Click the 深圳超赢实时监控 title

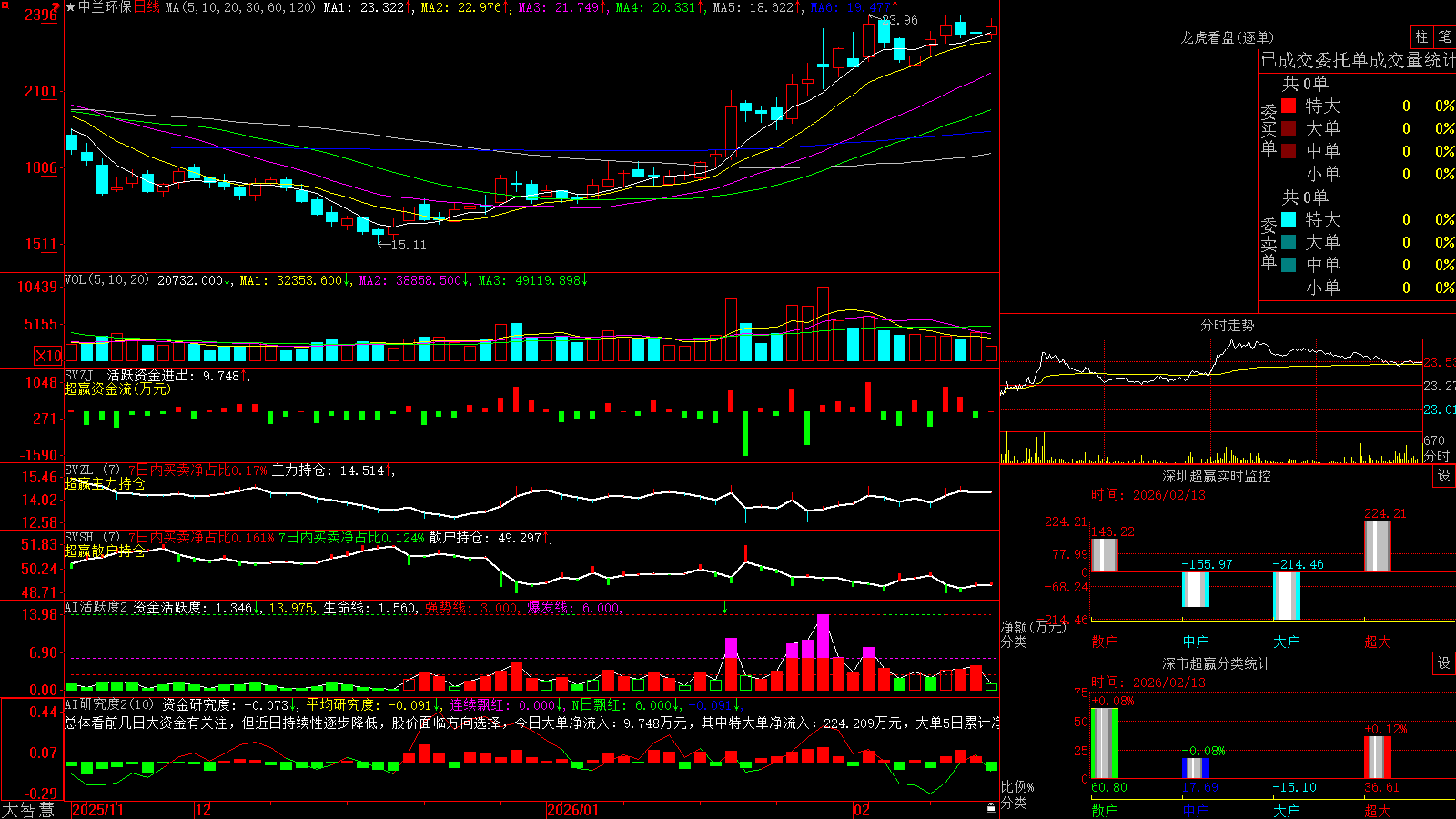tap(1217, 476)
